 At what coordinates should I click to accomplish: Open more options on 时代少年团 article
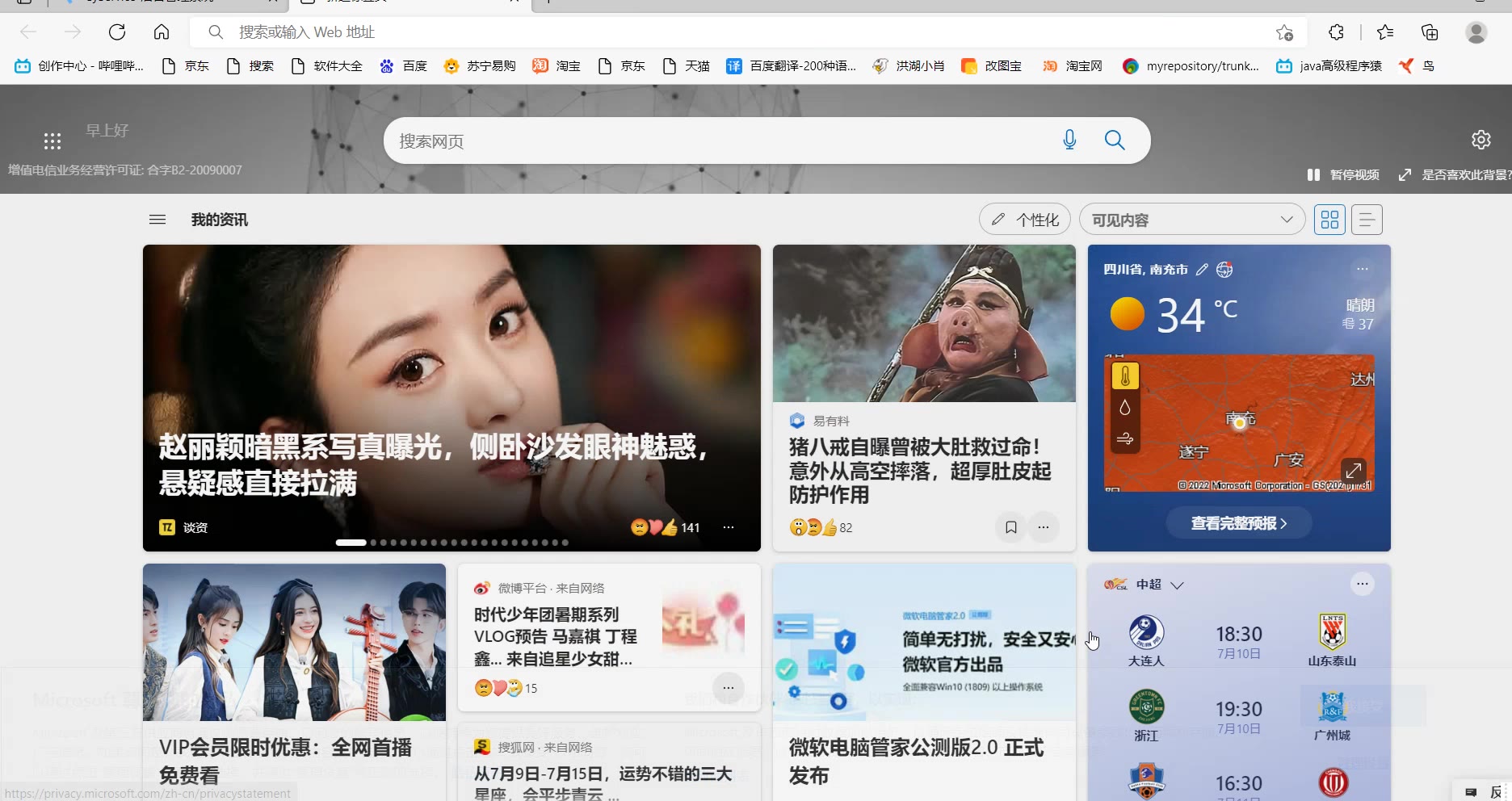pyautogui.click(x=729, y=688)
